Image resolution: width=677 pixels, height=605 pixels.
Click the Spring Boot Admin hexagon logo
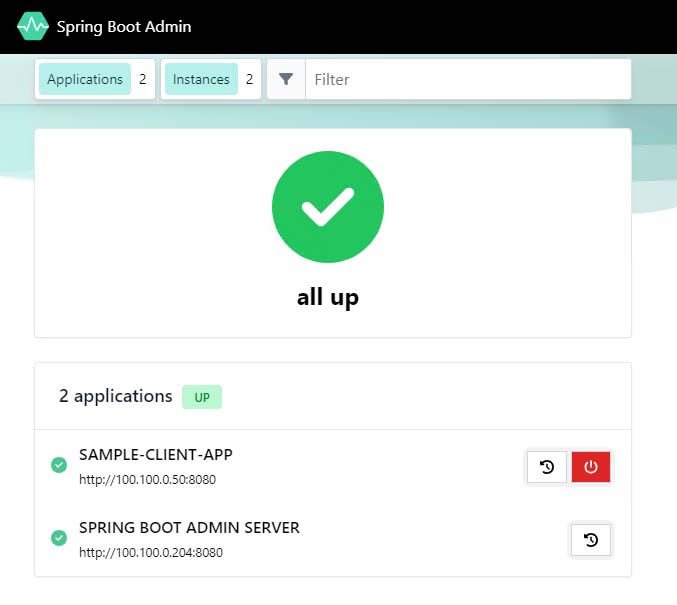[x=33, y=26]
